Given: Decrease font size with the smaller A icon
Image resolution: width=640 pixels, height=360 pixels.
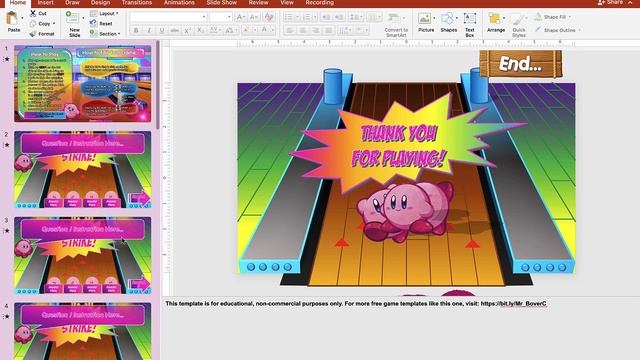Looking at the screenshot, I should (x=253, y=17).
